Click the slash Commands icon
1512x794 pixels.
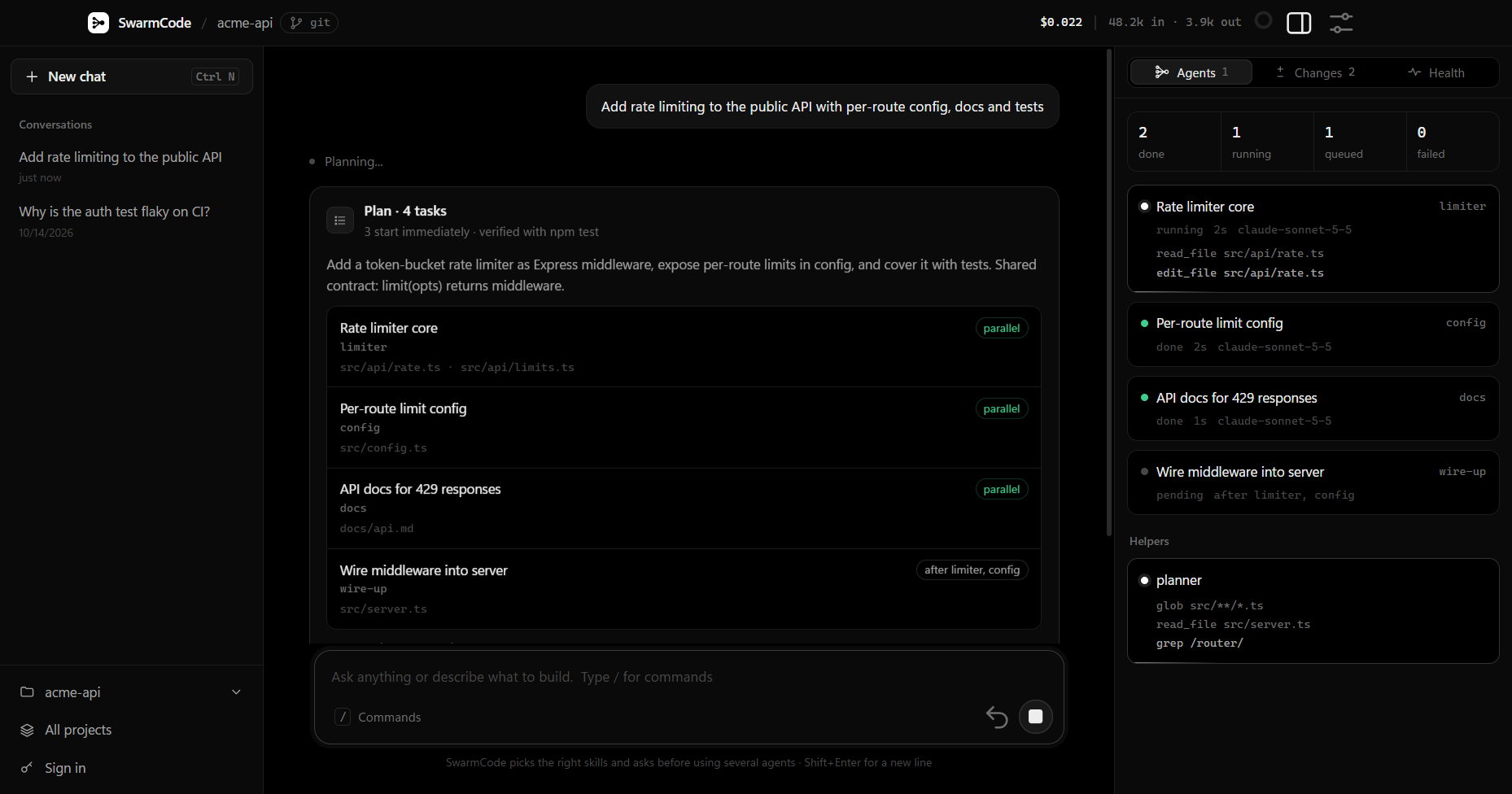coord(343,717)
